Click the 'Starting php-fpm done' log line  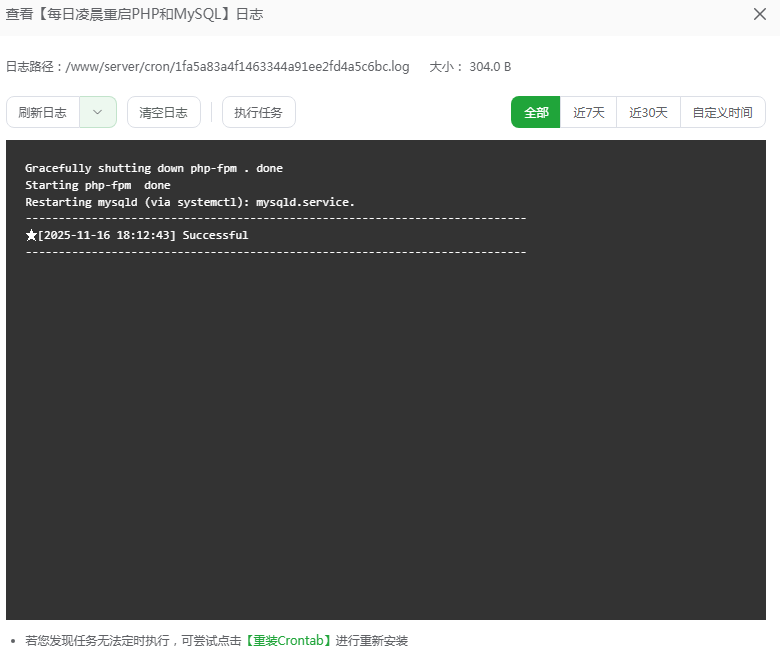tap(98, 185)
